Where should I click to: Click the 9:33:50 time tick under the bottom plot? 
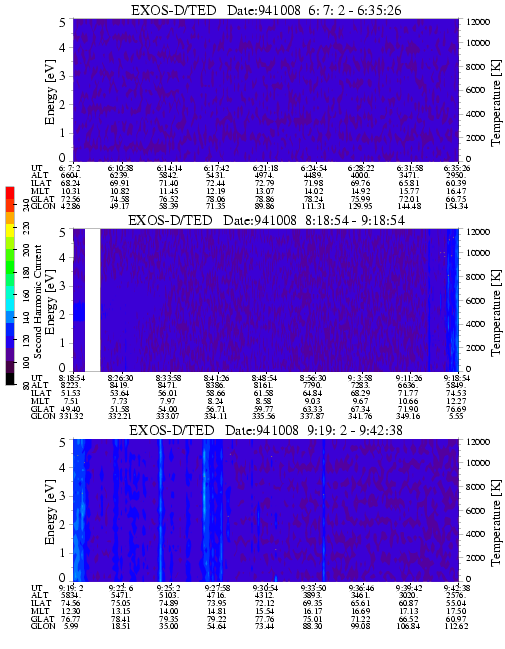[313, 588]
